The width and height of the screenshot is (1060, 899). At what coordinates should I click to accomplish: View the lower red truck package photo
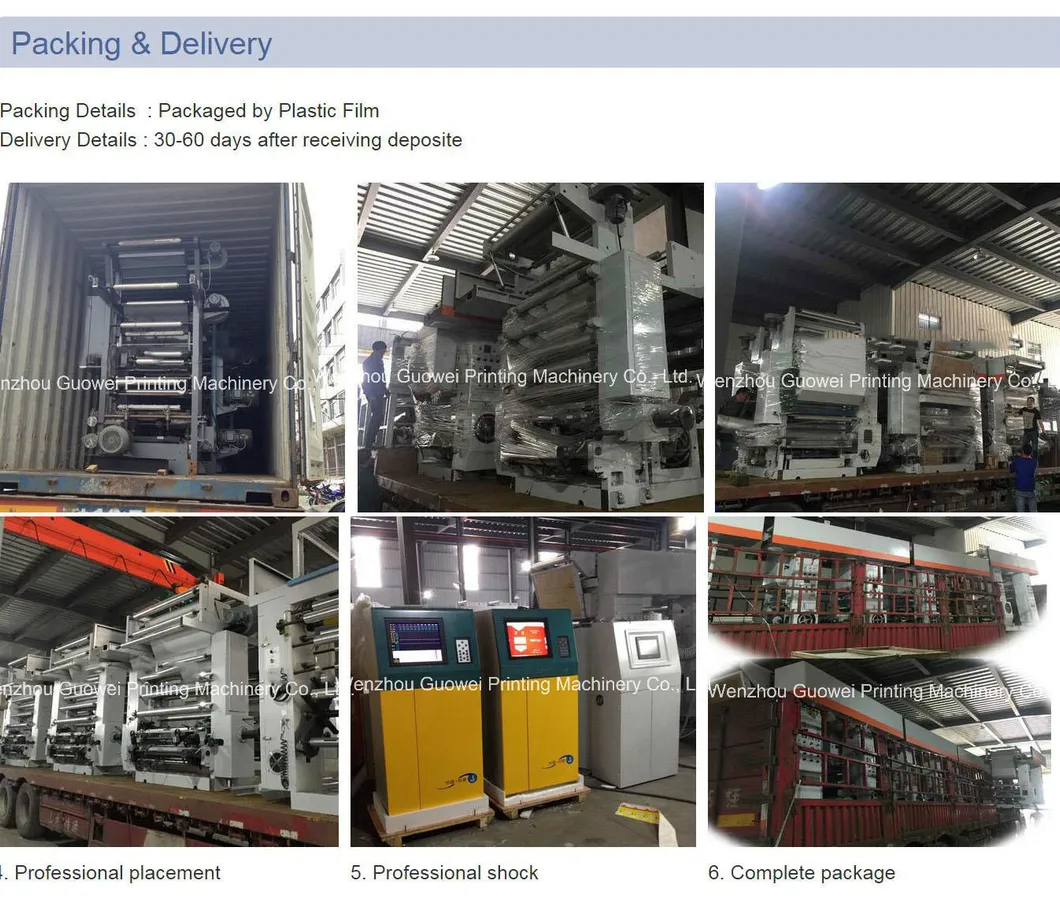click(x=879, y=752)
